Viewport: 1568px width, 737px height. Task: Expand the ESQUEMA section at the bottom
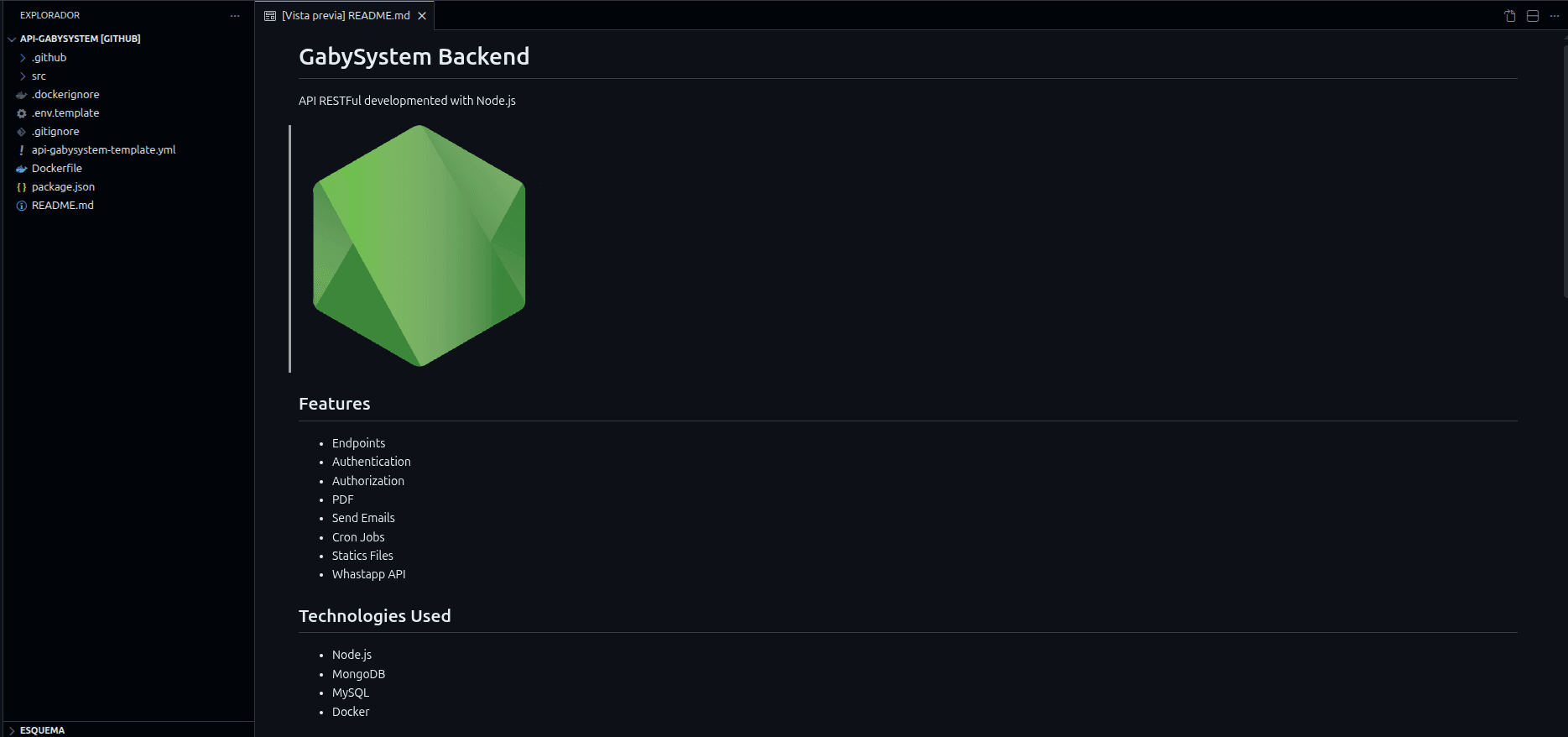coord(12,730)
